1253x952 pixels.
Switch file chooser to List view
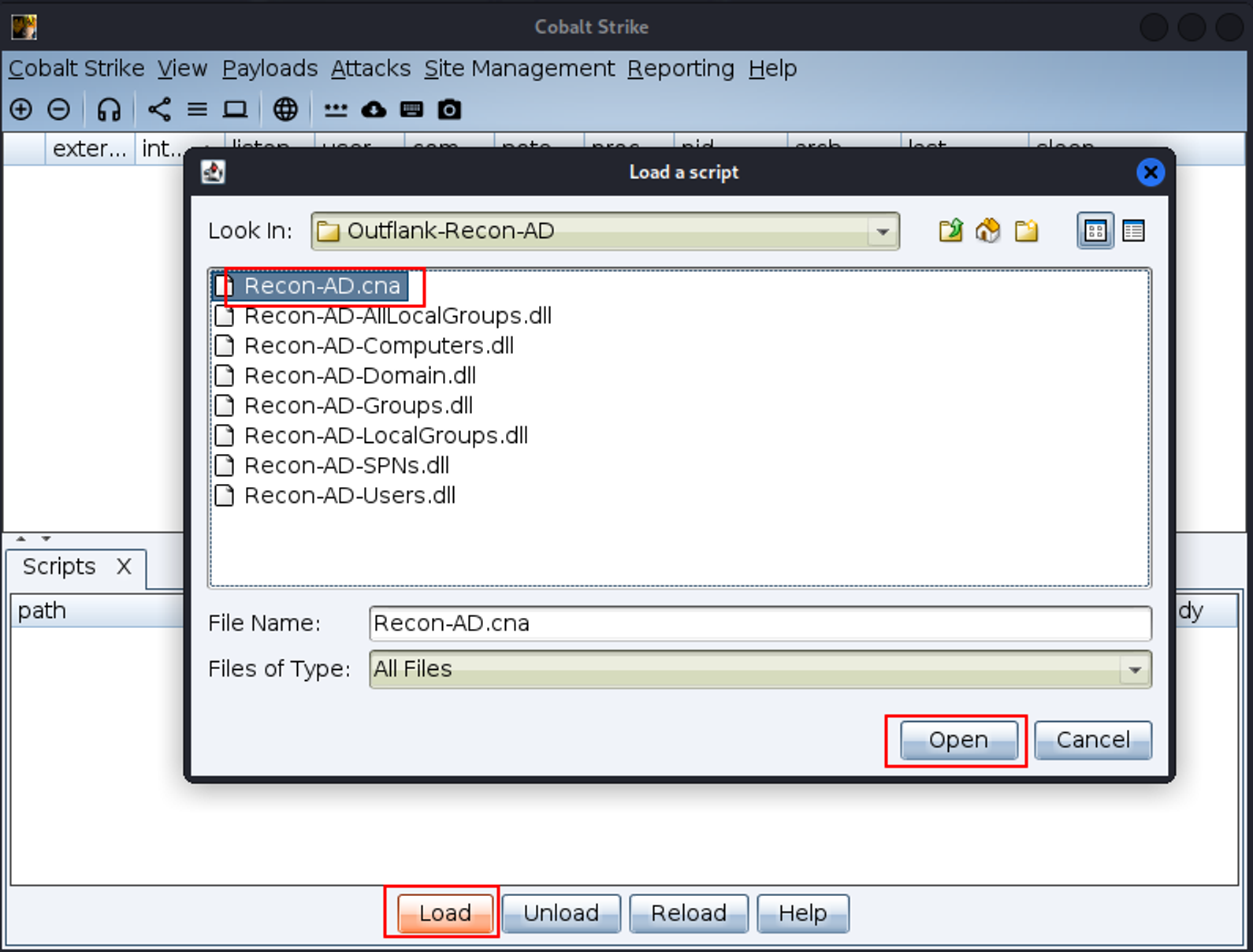coord(1095,231)
